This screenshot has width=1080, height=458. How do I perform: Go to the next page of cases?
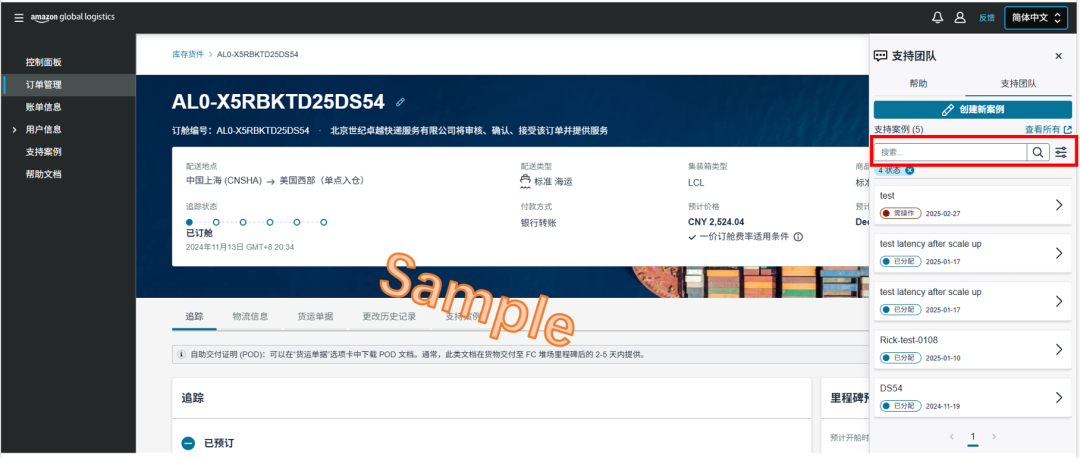point(994,437)
